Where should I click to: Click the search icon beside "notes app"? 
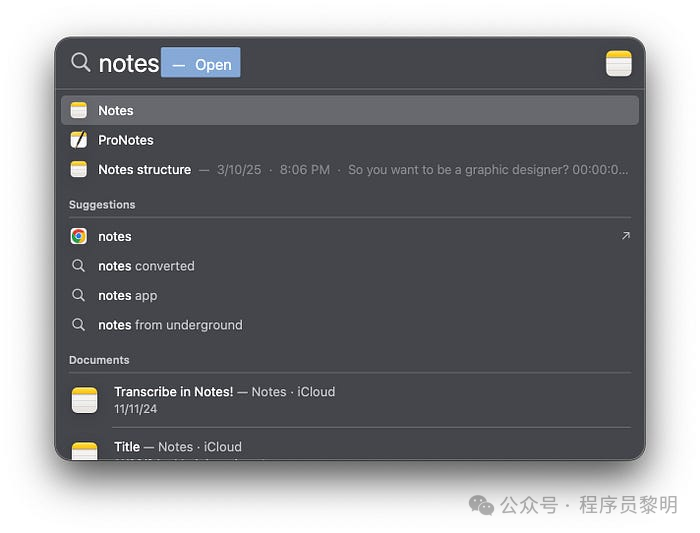pos(79,295)
